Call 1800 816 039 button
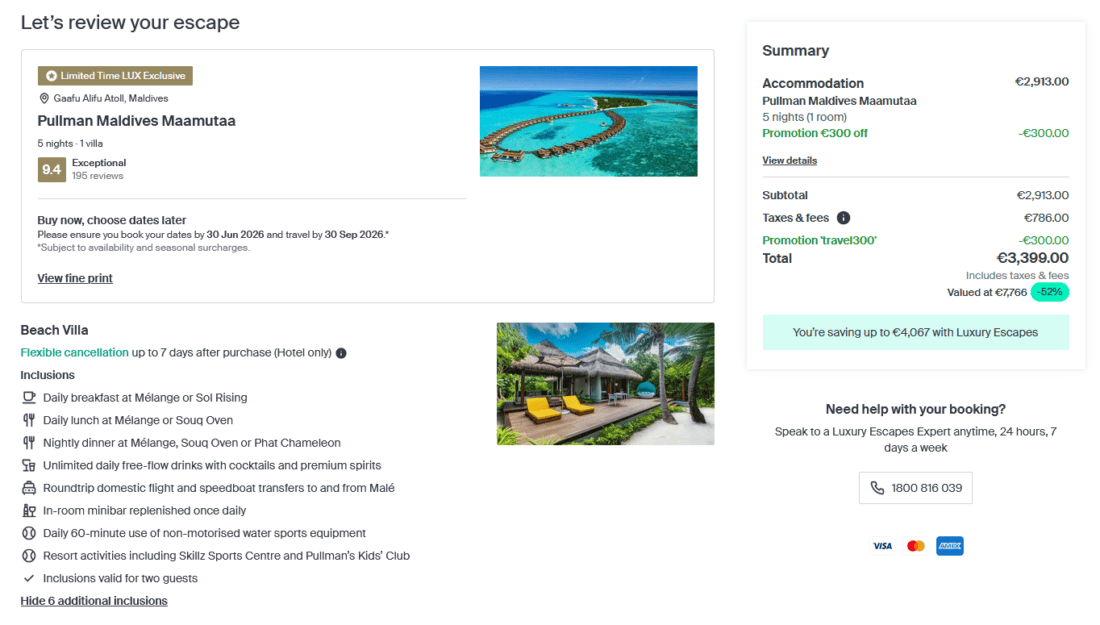 [x=915, y=488]
